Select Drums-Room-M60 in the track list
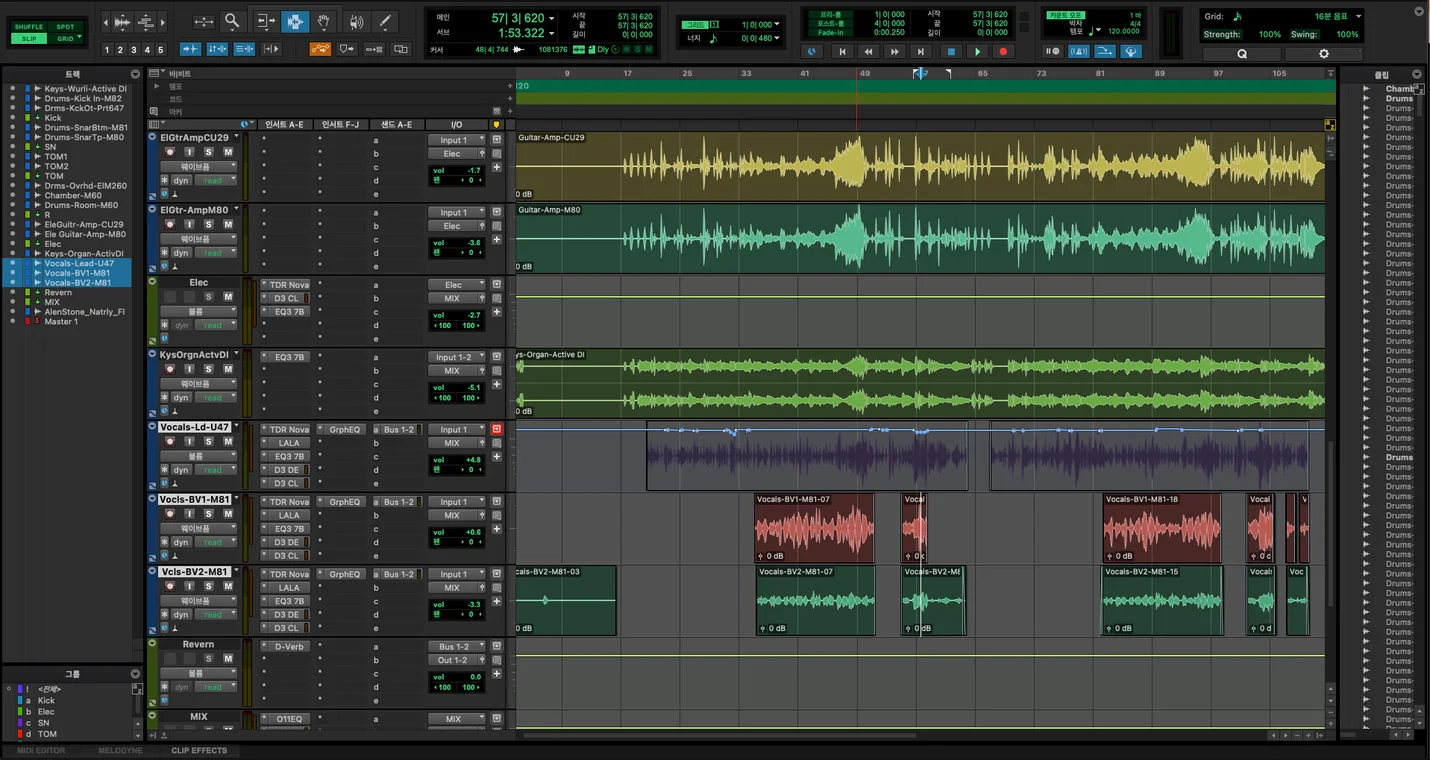The width and height of the screenshot is (1430, 760). (x=81, y=205)
